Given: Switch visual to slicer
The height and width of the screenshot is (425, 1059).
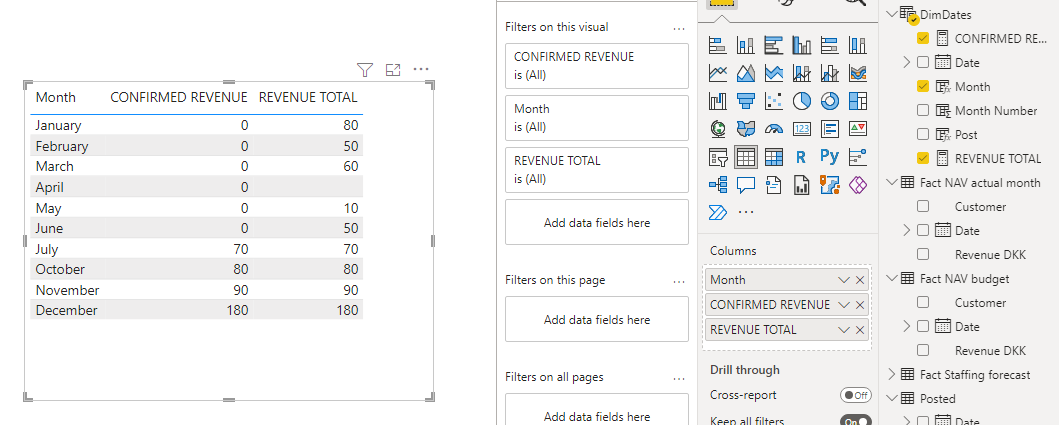Looking at the screenshot, I should [717, 157].
